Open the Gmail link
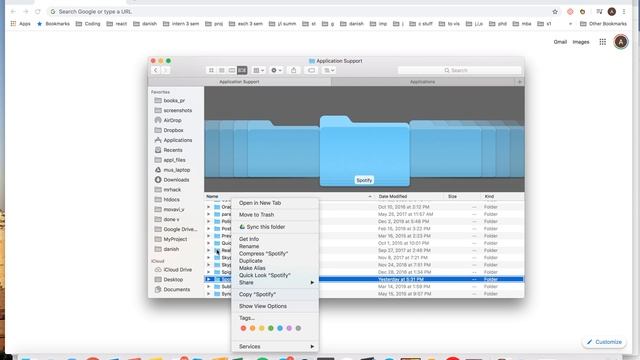Viewport: 640px width, 360px height. coord(560,42)
